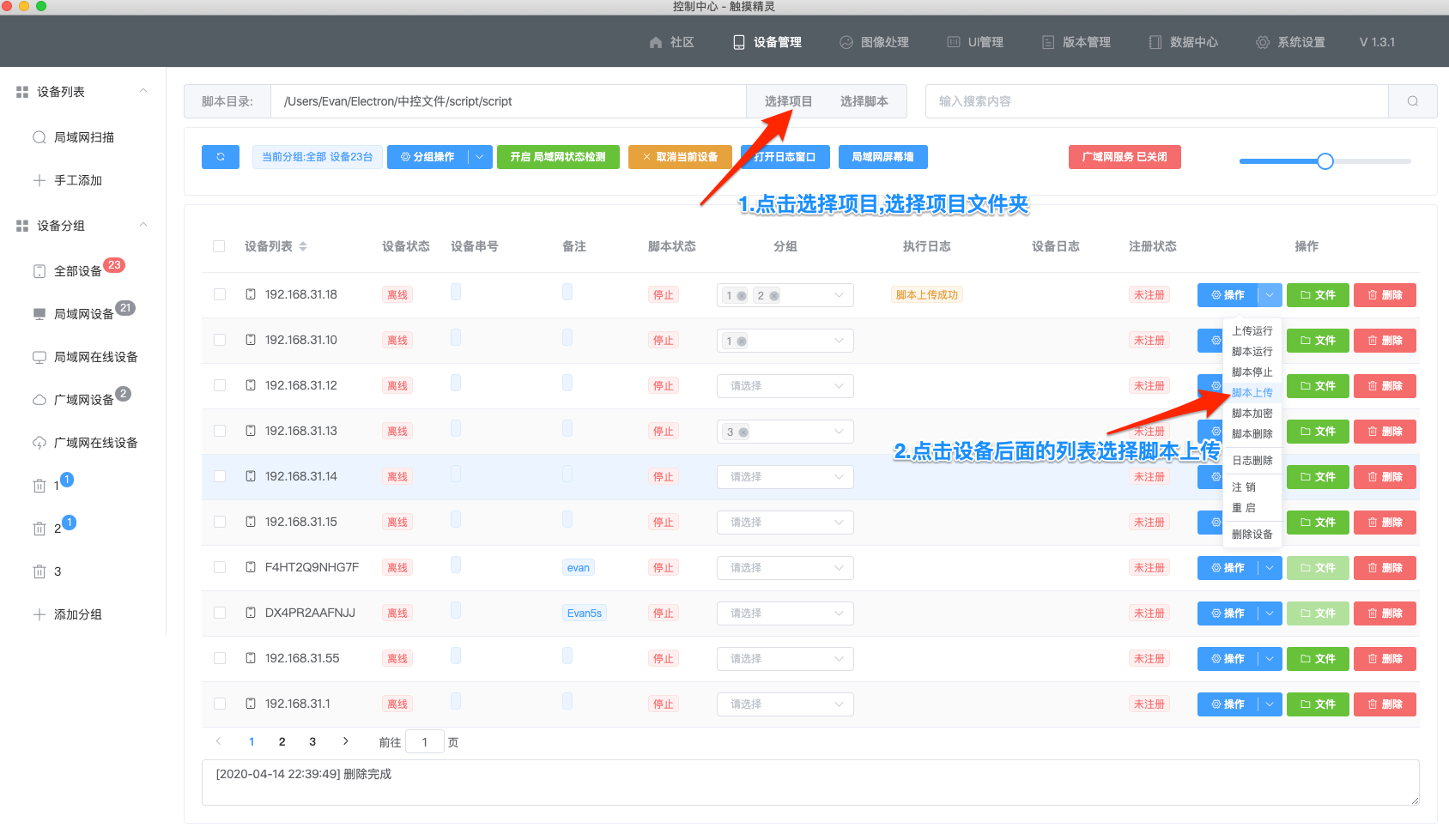
Task: Expand 操作 arrow for 192.168.31.55
Action: pyautogui.click(x=1270, y=659)
